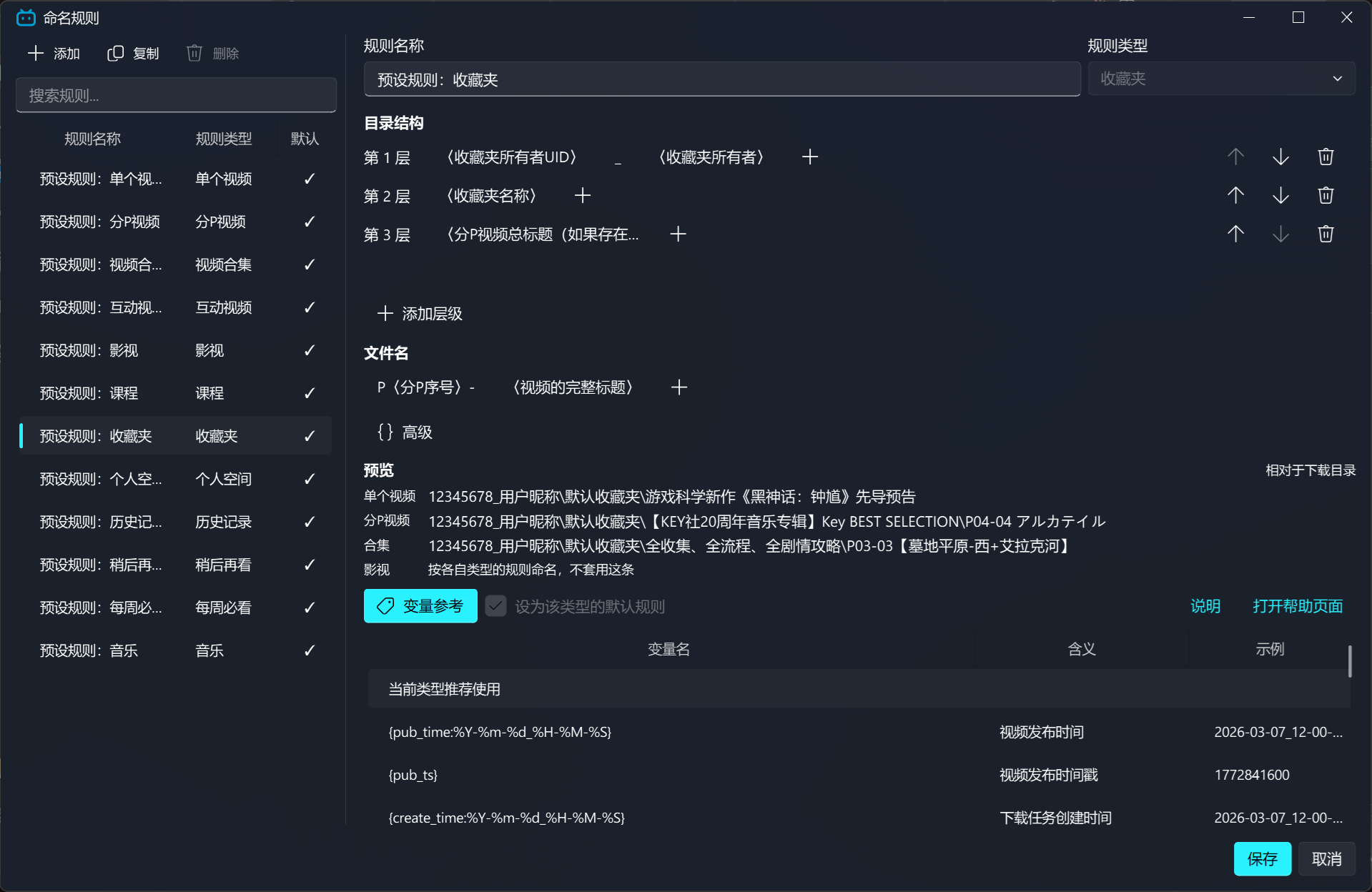
Task: Click 〈视频的完整标题〉 variable in 文件名
Action: 573,387
